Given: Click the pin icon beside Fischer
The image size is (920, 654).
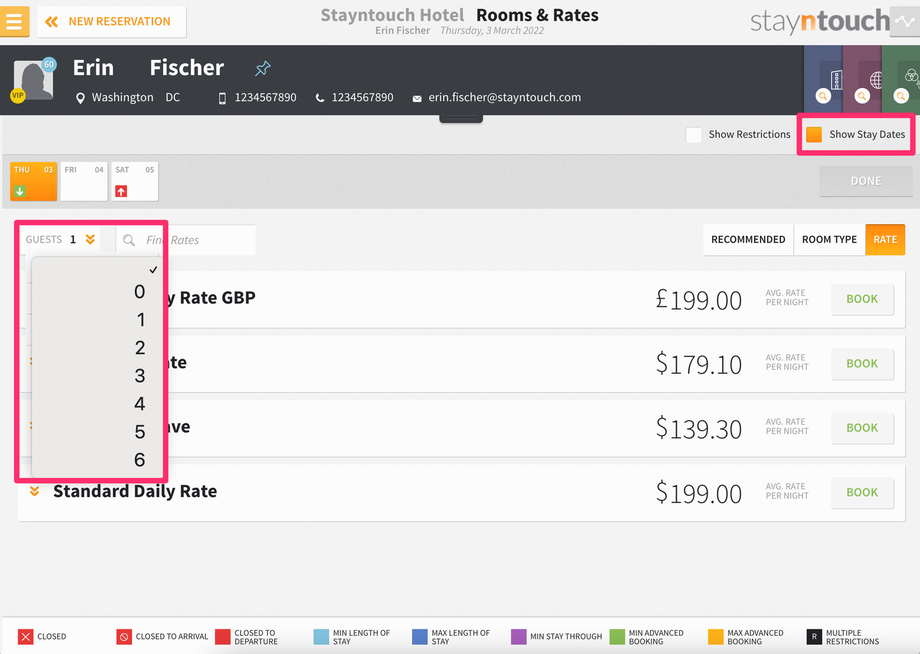Looking at the screenshot, I should [263, 69].
